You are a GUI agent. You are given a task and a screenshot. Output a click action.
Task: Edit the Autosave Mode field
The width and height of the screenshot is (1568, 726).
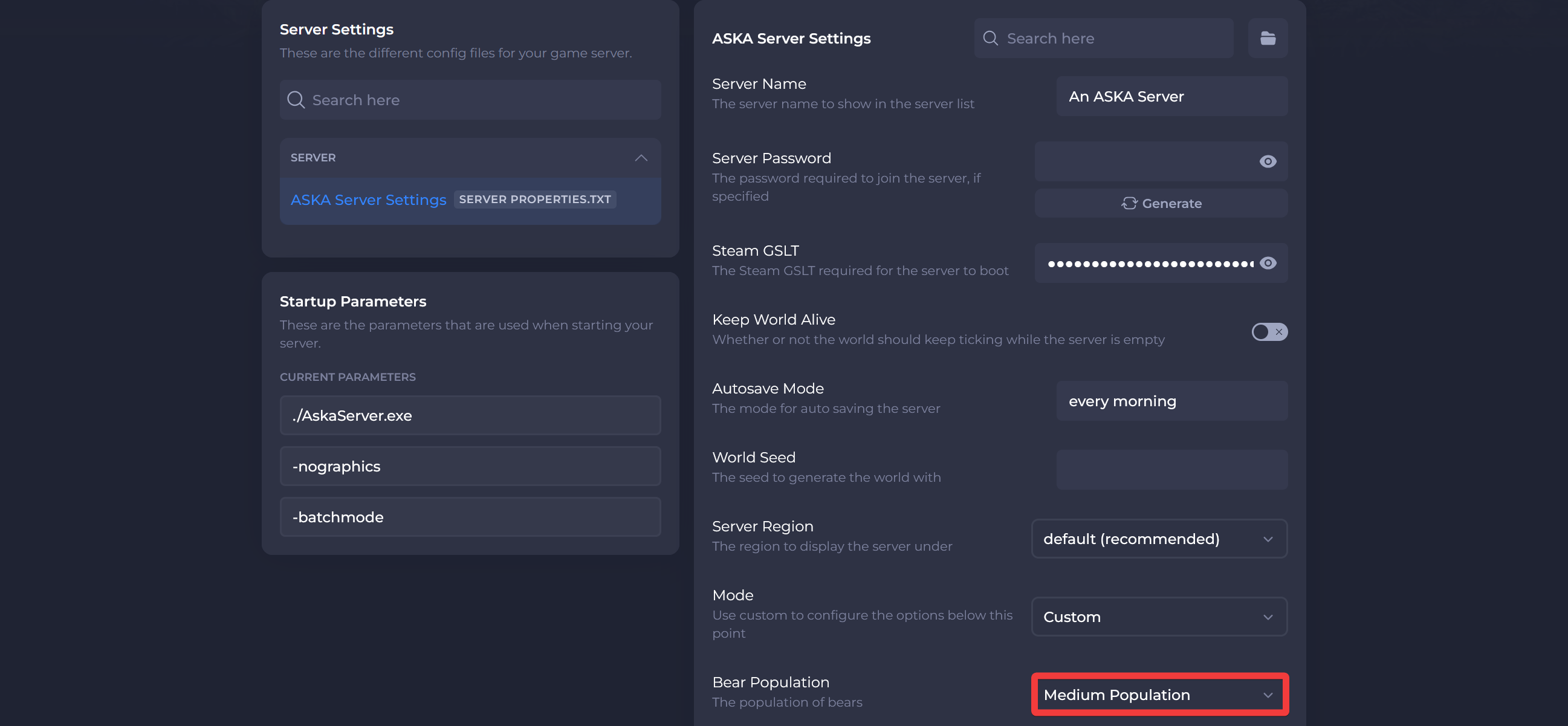pyautogui.click(x=1171, y=401)
